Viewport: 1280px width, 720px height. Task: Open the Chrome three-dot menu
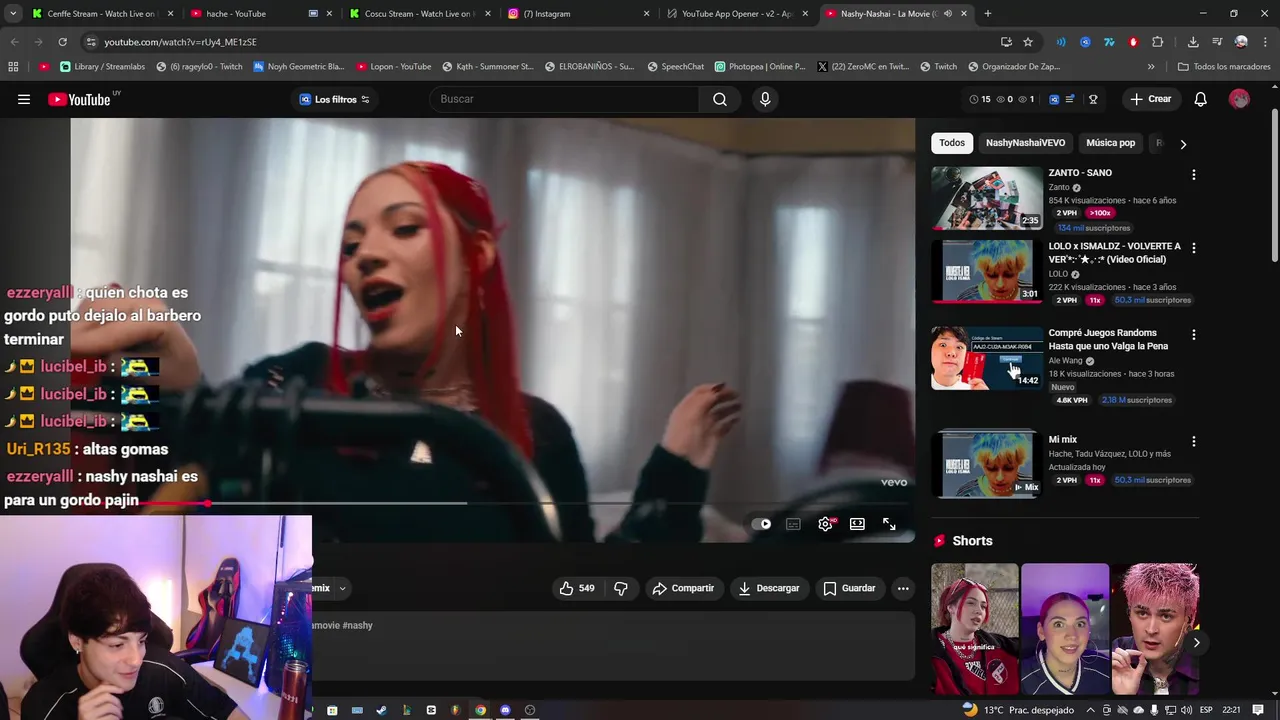(x=1265, y=42)
